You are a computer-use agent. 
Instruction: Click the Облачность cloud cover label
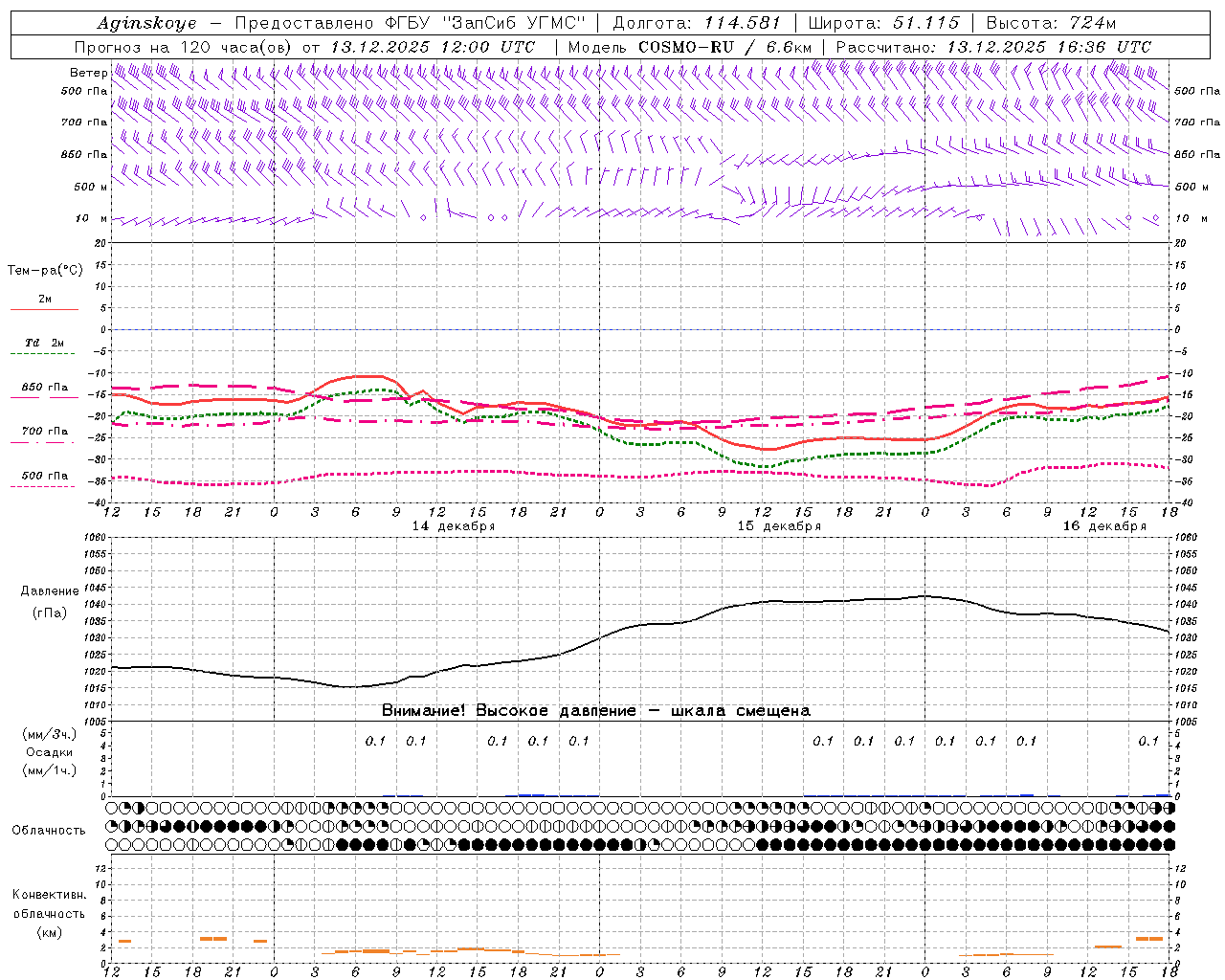point(49,830)
